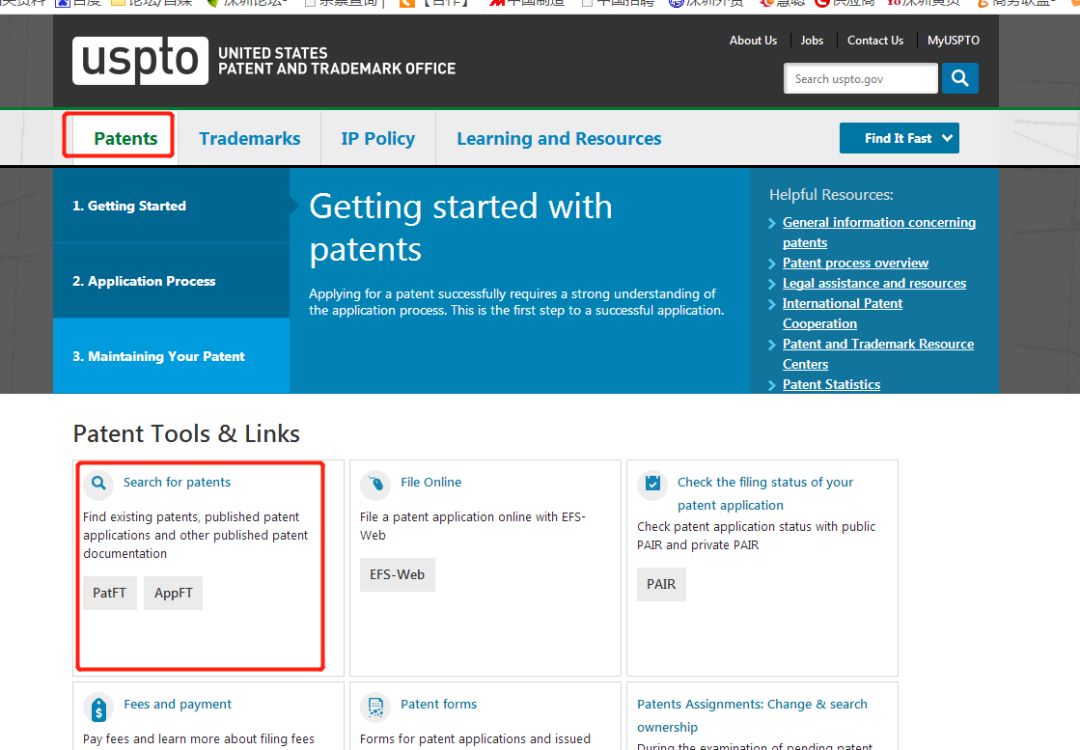The image size is (1080, 750).
Task: Select the IP Policy menu tab
Action: point(378,138)
